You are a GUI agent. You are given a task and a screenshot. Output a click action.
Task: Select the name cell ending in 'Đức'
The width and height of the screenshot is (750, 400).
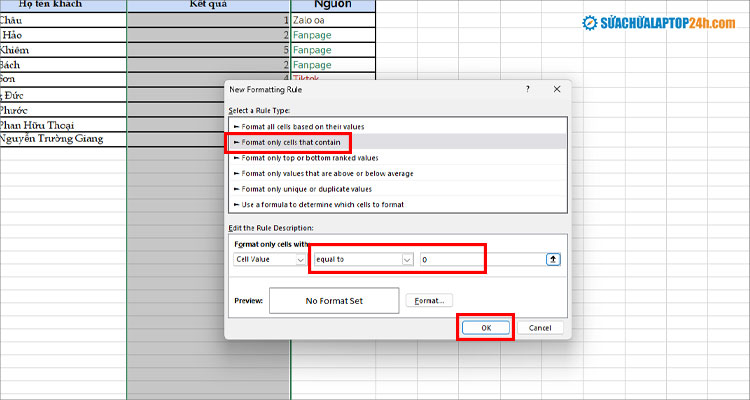tap(63, 95)
